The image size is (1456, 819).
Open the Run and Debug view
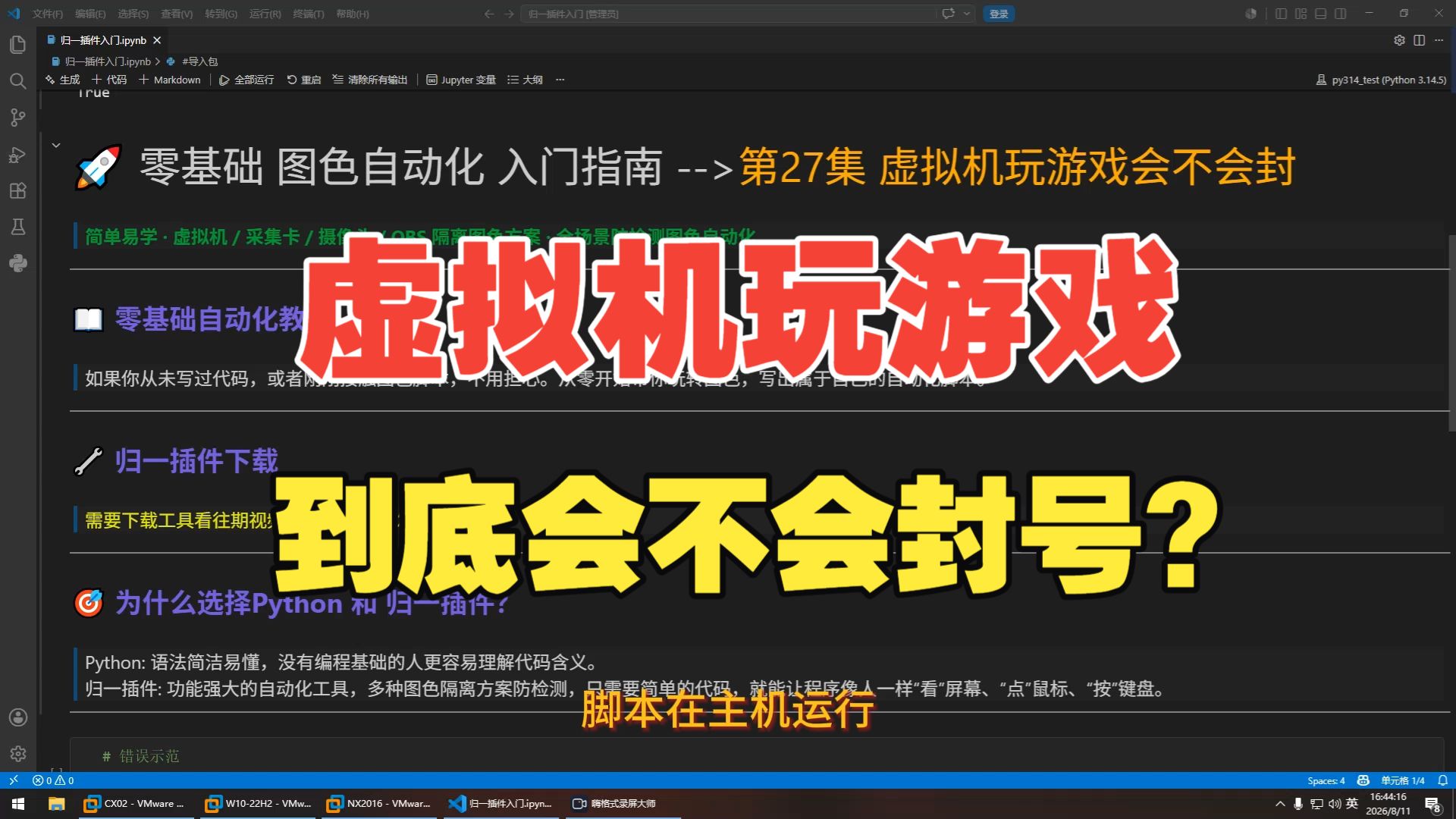coord(17,155)
